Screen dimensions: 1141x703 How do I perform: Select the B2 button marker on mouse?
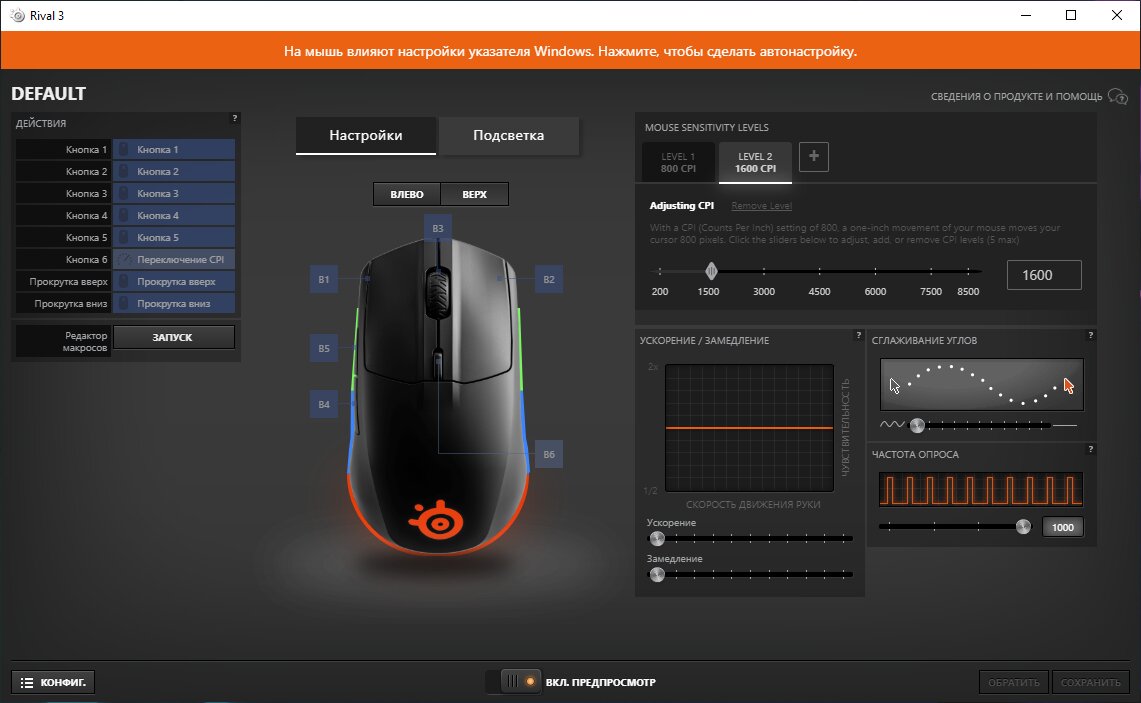(x=549, y=279)
